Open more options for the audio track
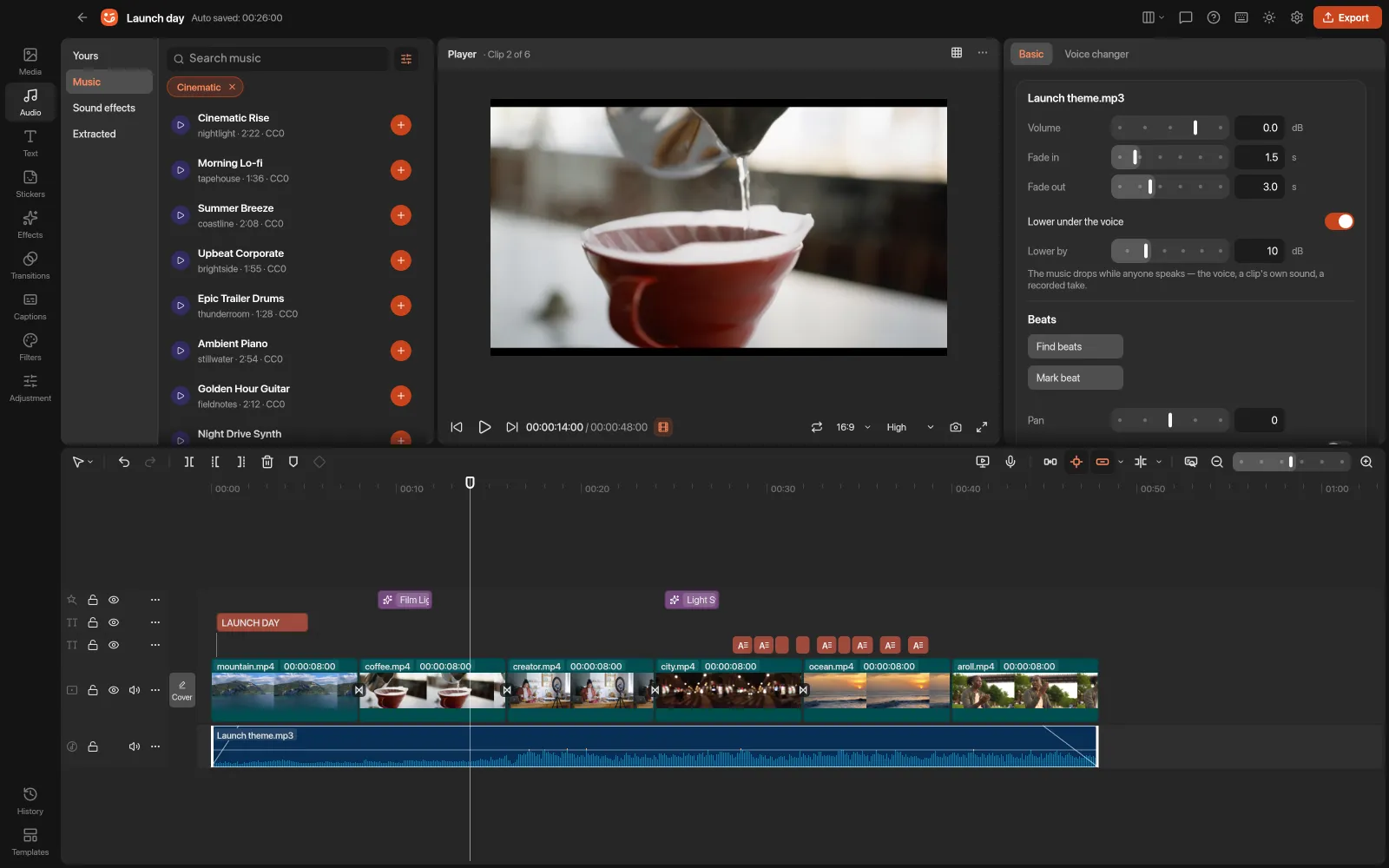1389x868 pixels. [x=155, y=746]
